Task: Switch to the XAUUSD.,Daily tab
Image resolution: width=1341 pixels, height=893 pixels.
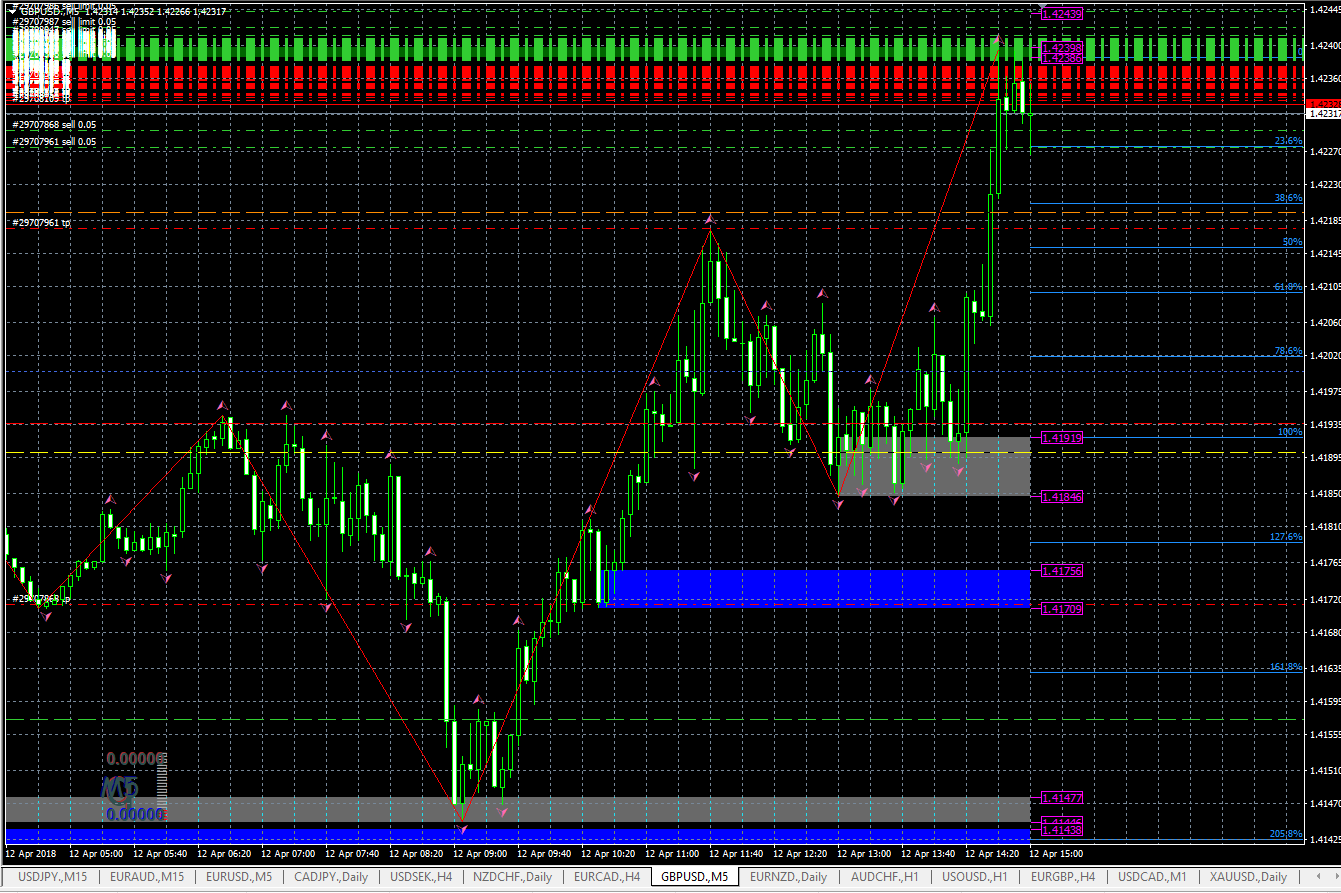Action: click(x=1248, y=877)
